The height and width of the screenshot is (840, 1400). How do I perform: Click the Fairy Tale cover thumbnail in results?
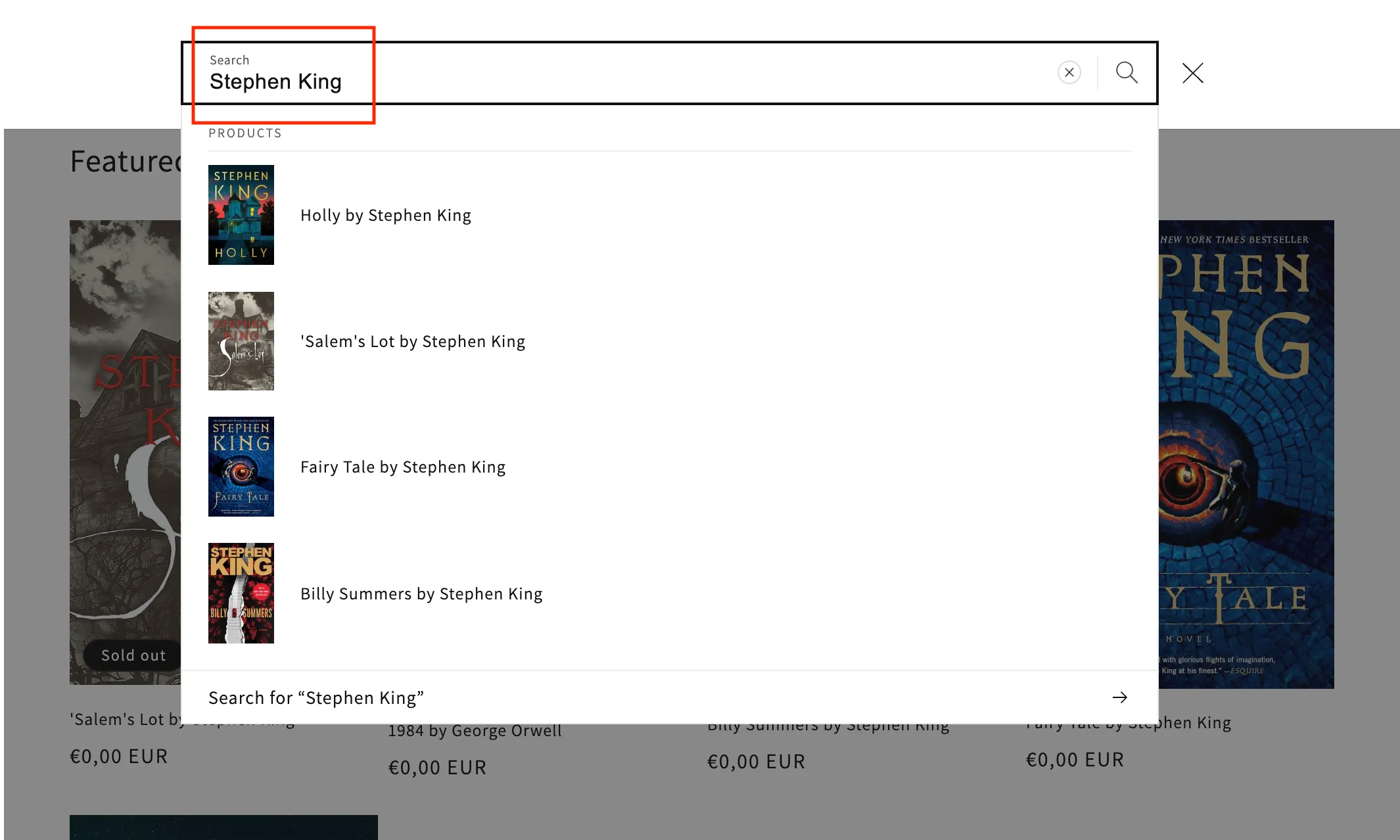(241, 467)
